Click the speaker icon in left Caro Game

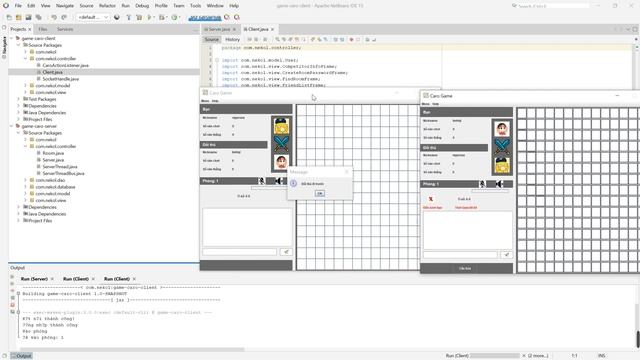point(278,181)
